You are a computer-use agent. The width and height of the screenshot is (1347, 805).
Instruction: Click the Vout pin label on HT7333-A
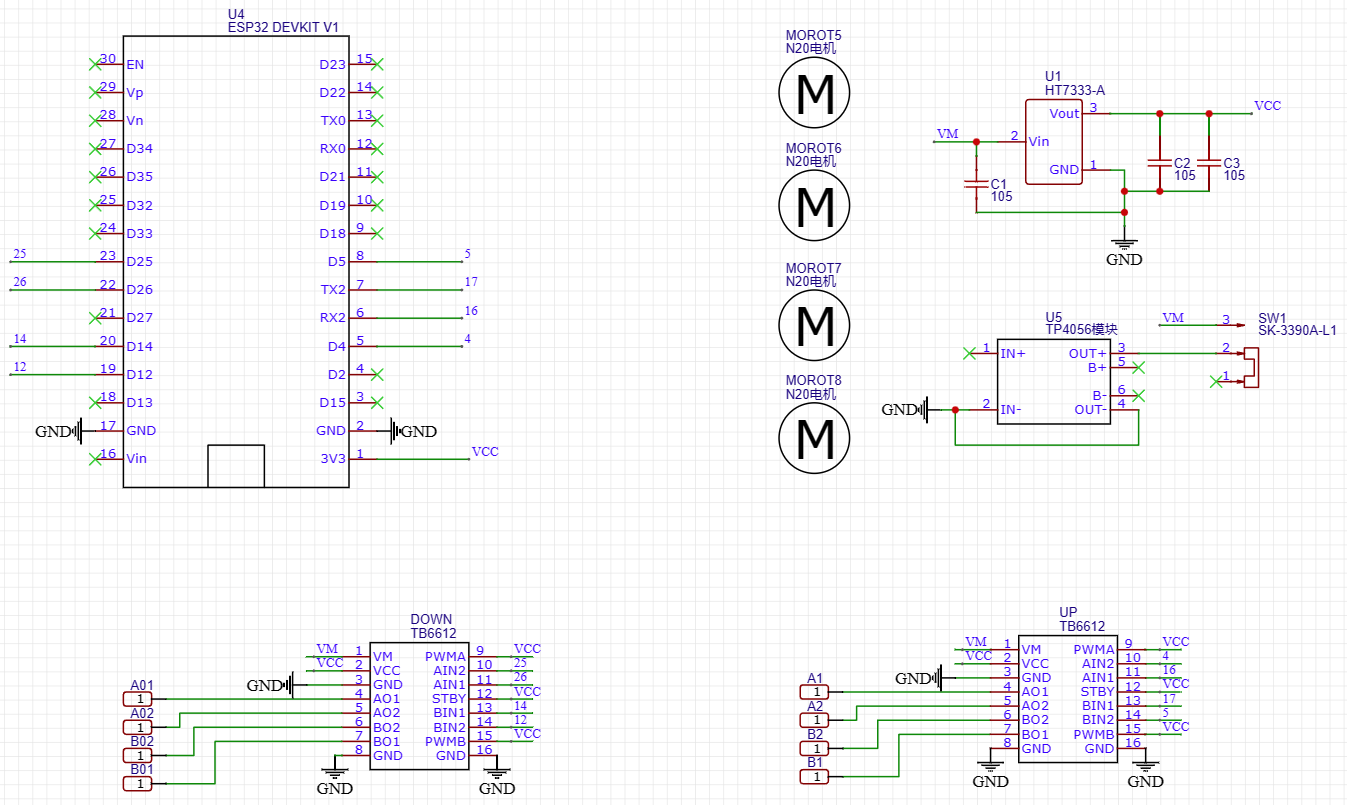coord(1064,114)
